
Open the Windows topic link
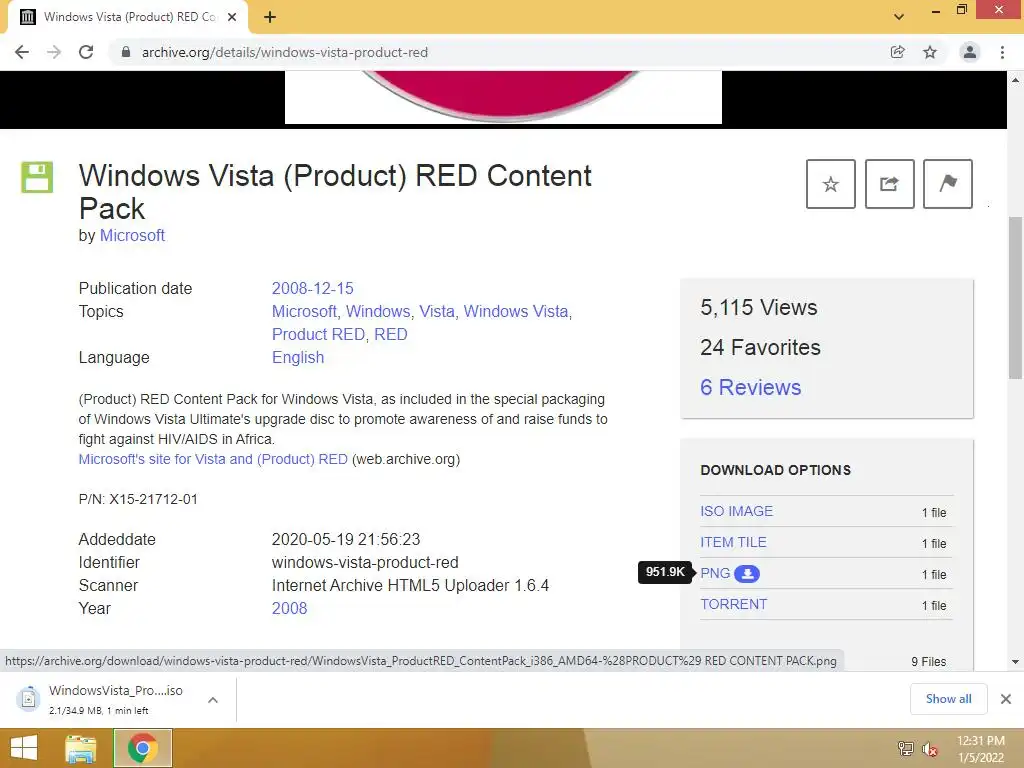(377, 312)
